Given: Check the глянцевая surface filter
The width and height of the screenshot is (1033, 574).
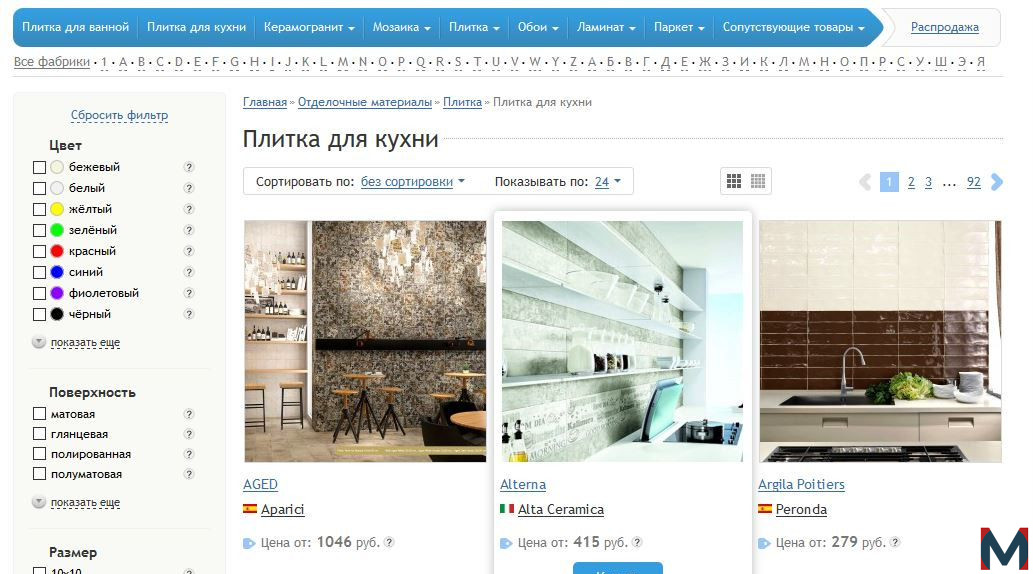Looking at the screenshot, I should click(40, 434).
